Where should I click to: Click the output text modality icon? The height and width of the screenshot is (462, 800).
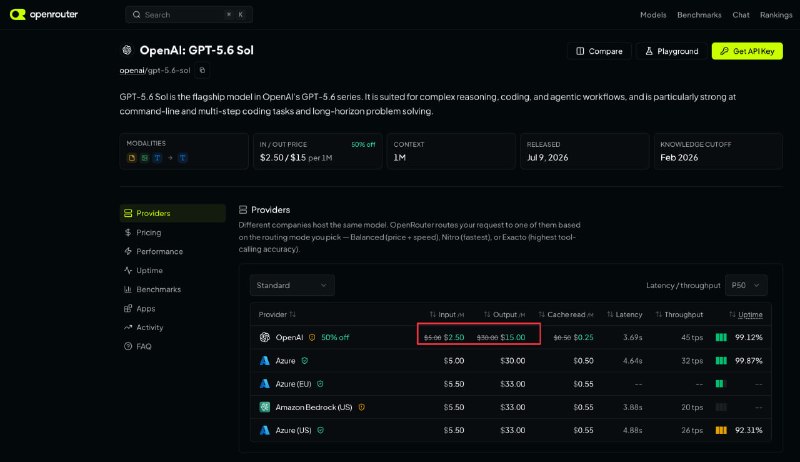(183, 158)
